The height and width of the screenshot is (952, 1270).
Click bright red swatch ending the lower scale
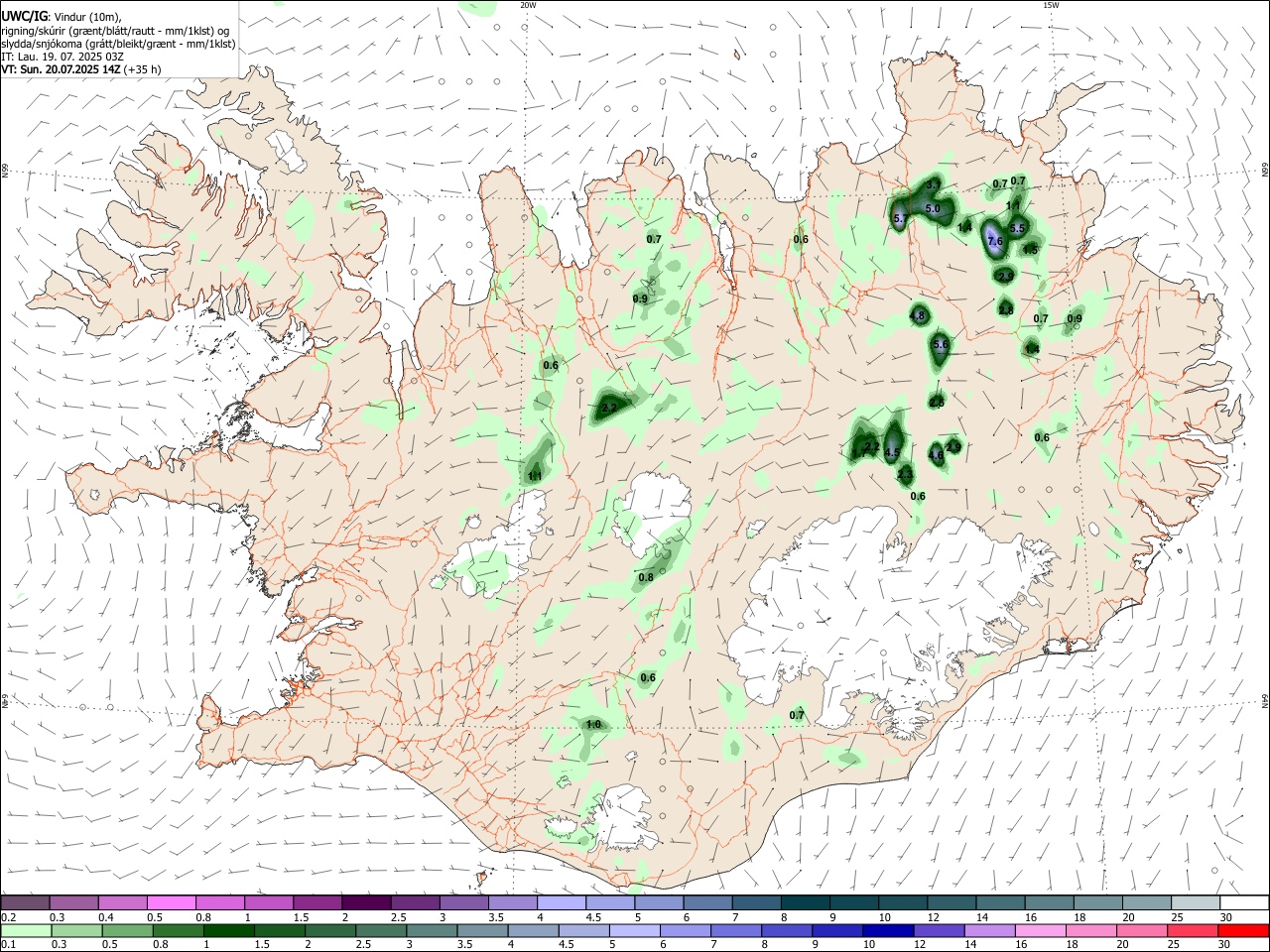click(1244, 930)
